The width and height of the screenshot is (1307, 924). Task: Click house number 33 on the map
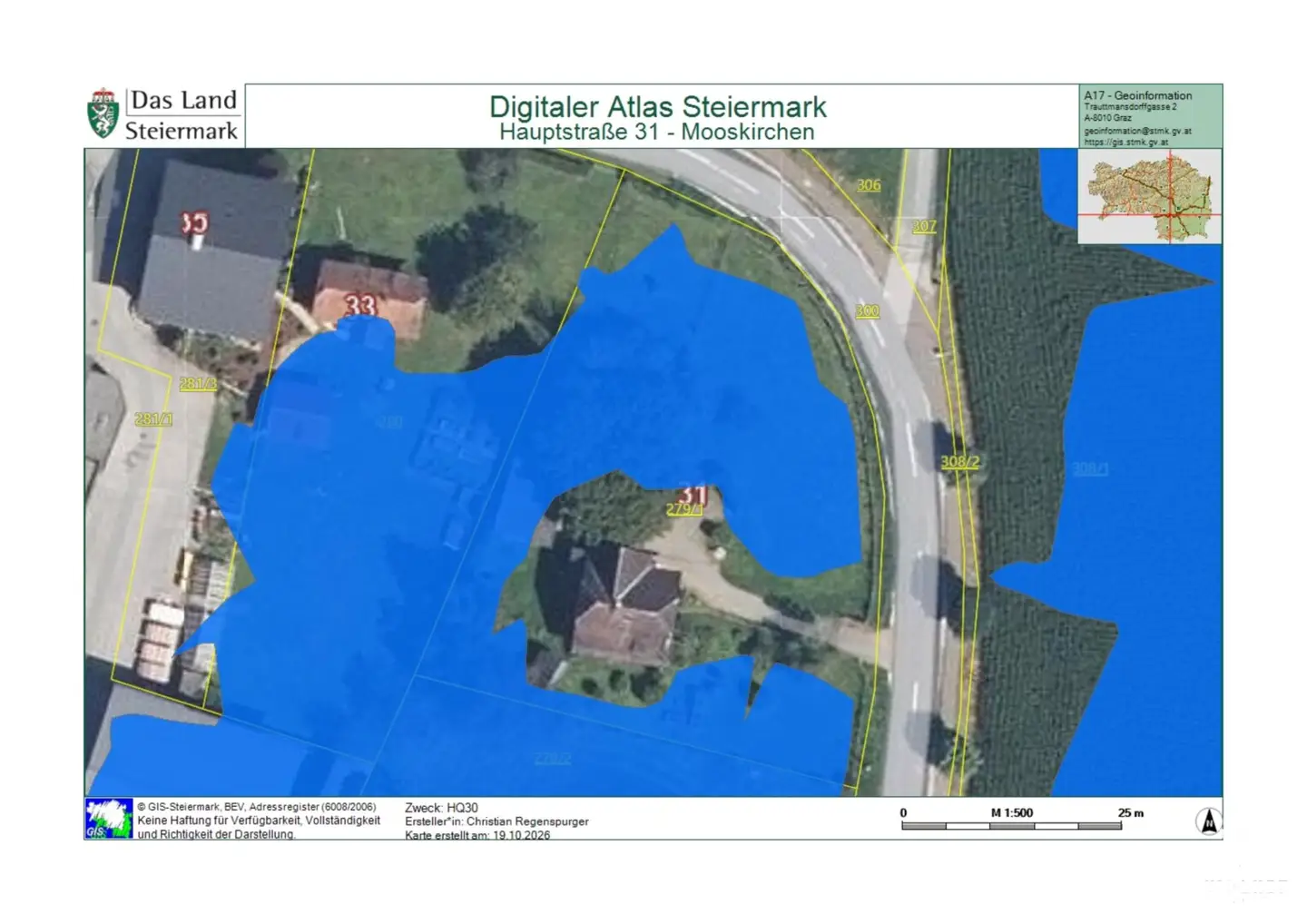(x=360, y=305)
